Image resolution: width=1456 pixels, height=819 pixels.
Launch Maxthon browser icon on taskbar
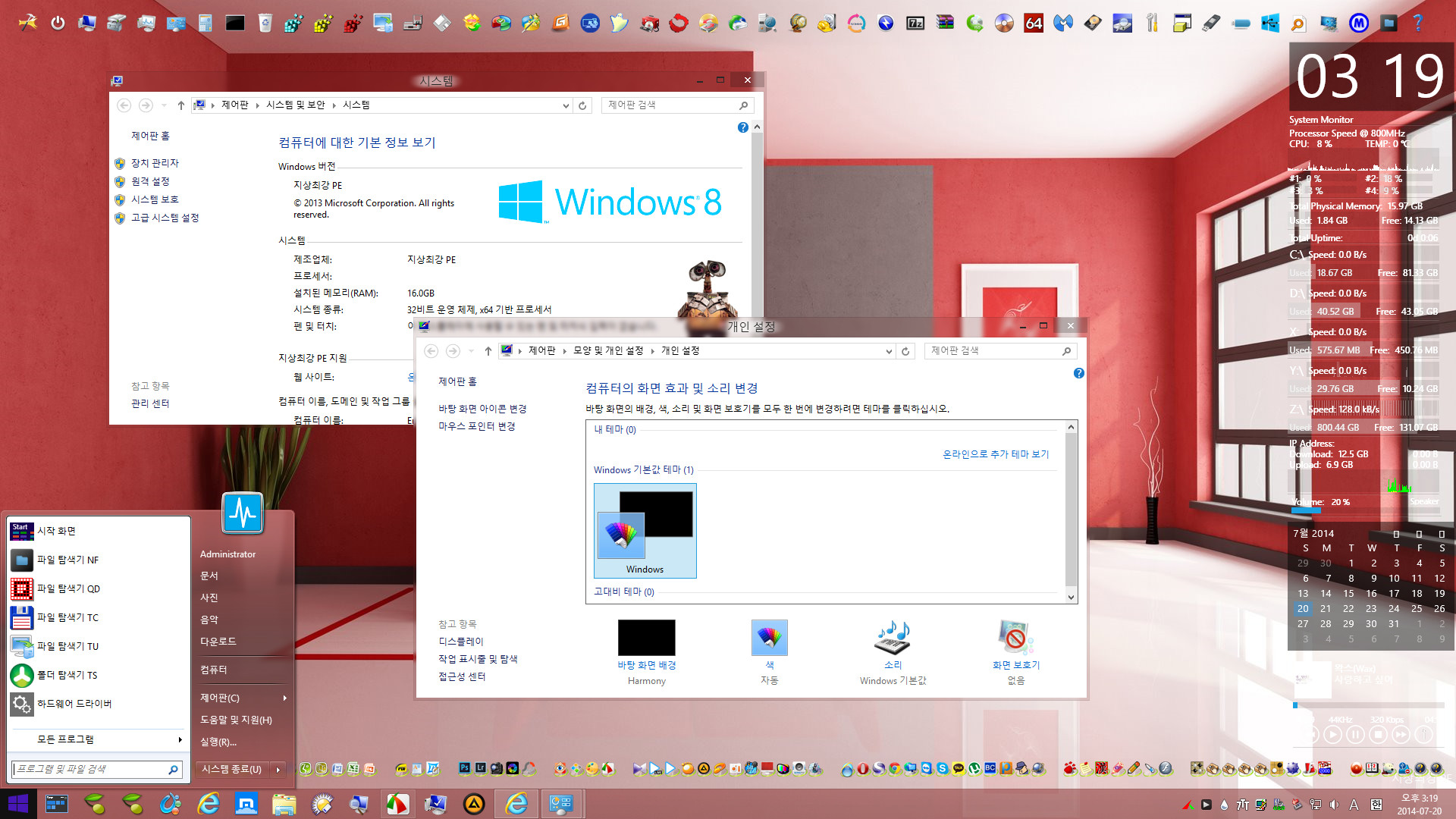[x=246, y=803]
